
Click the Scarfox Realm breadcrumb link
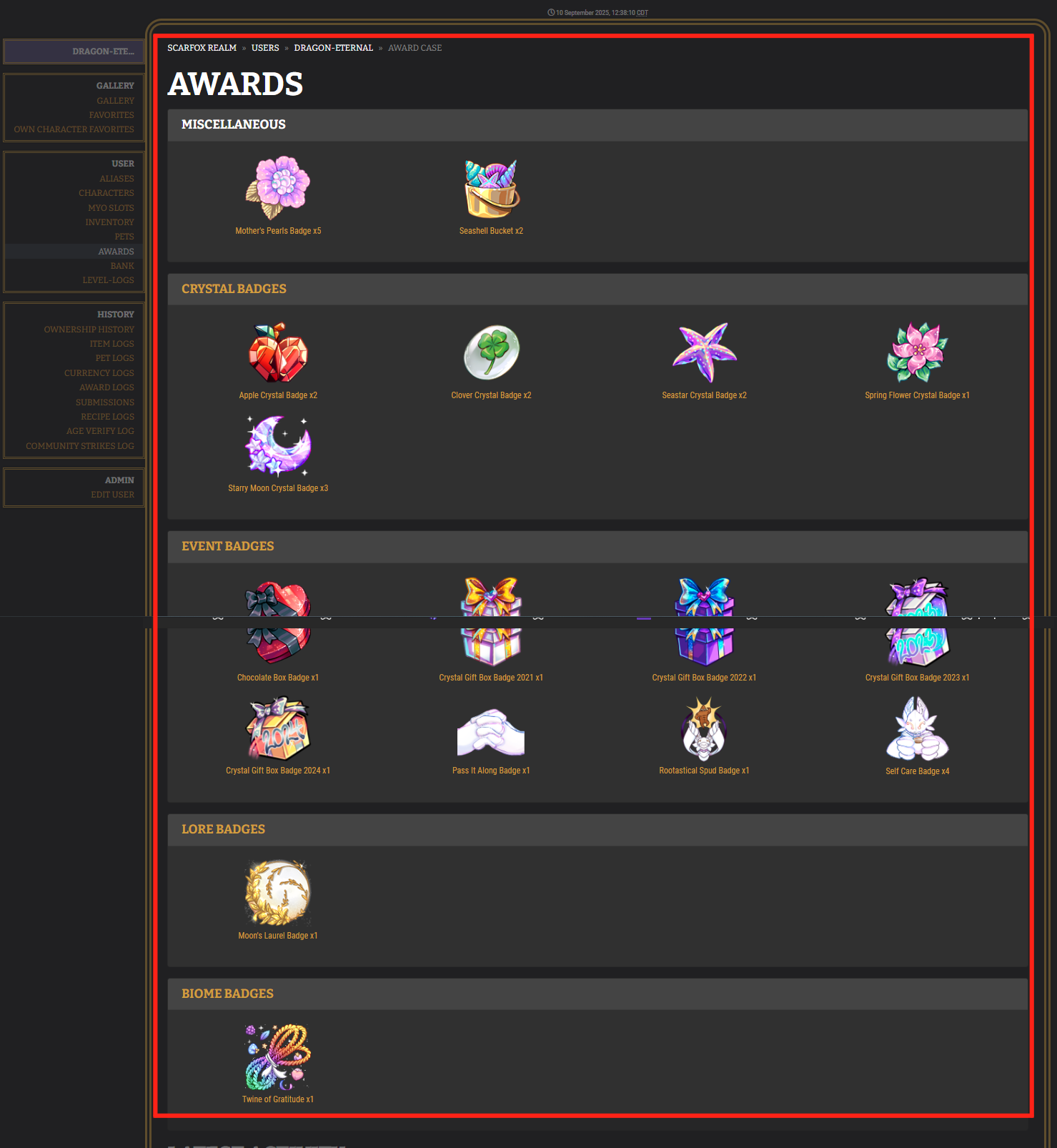202,48
